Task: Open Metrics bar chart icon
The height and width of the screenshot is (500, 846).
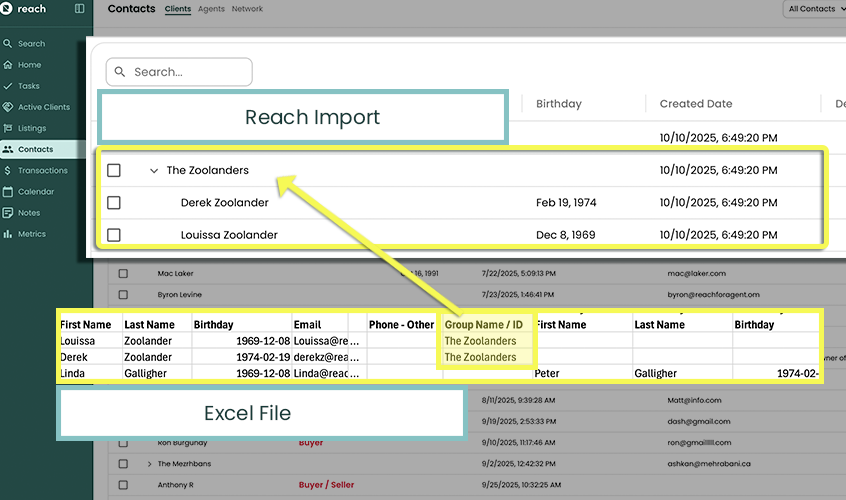Action: click(x=8, y=234)
